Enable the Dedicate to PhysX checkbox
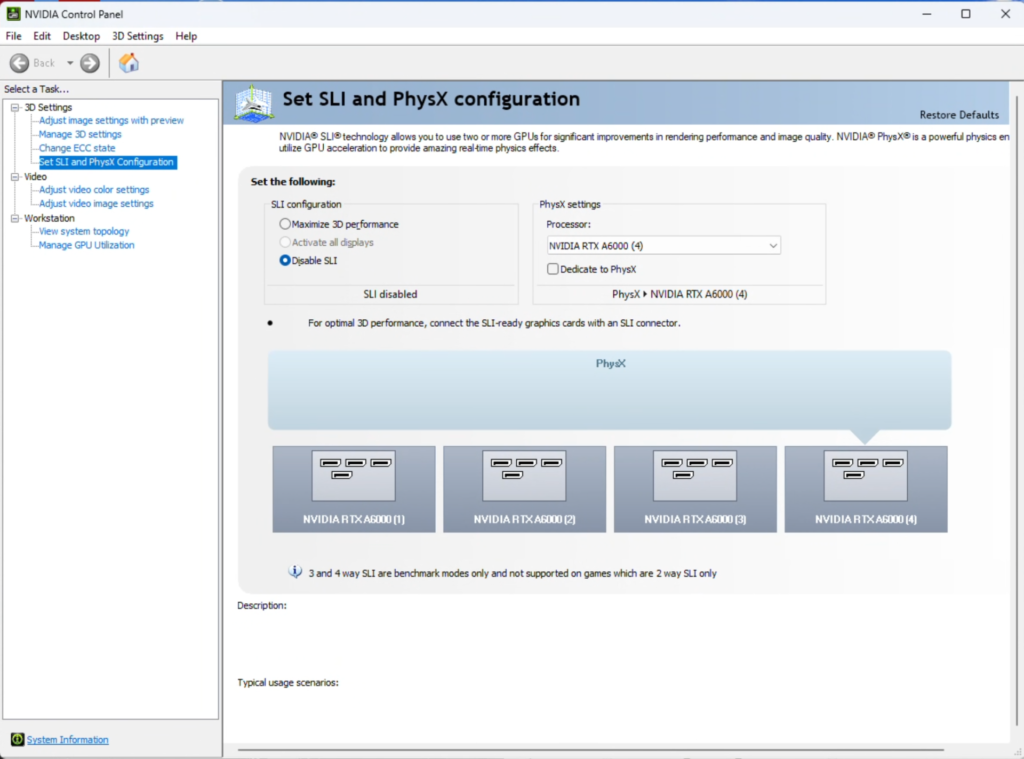 [553, 269]
